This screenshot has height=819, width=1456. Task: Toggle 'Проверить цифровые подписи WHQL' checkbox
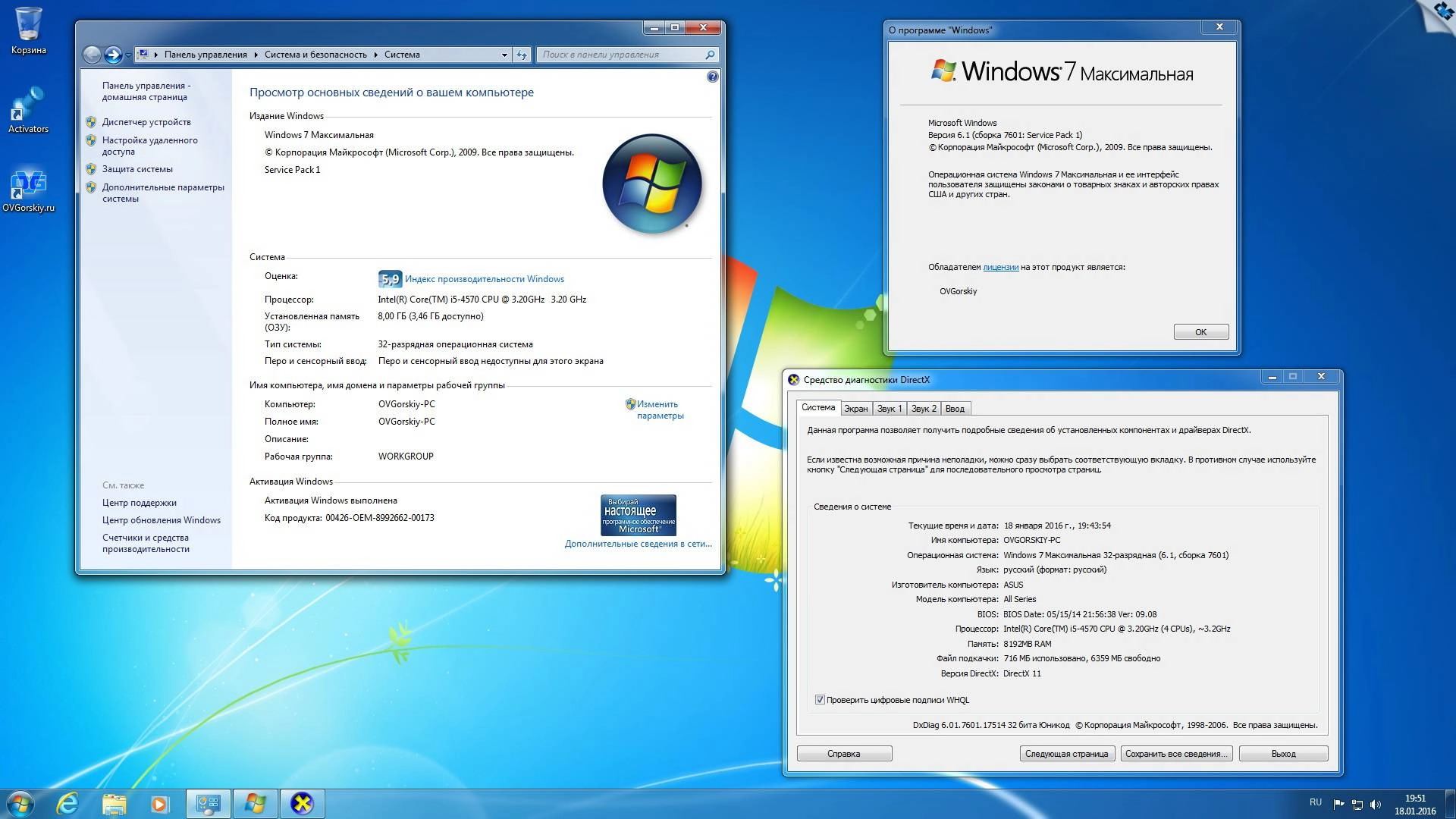(x=820, y=700)
